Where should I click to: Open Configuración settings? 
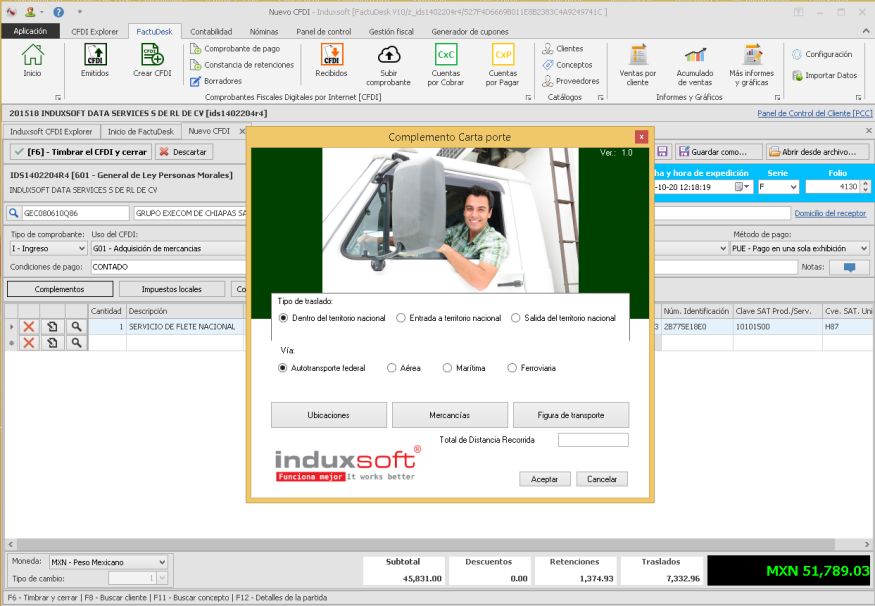tap(822, 54)
